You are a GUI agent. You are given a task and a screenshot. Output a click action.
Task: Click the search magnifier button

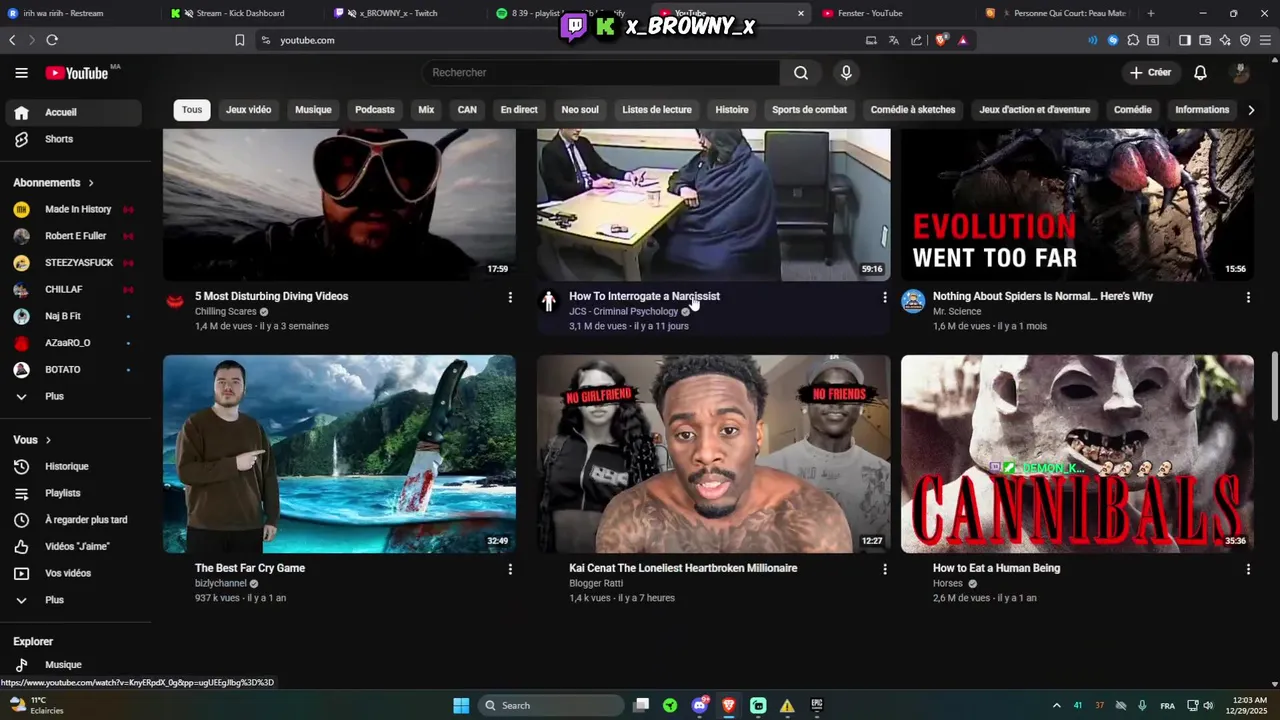pyautogui.click(x=801, y=72)
